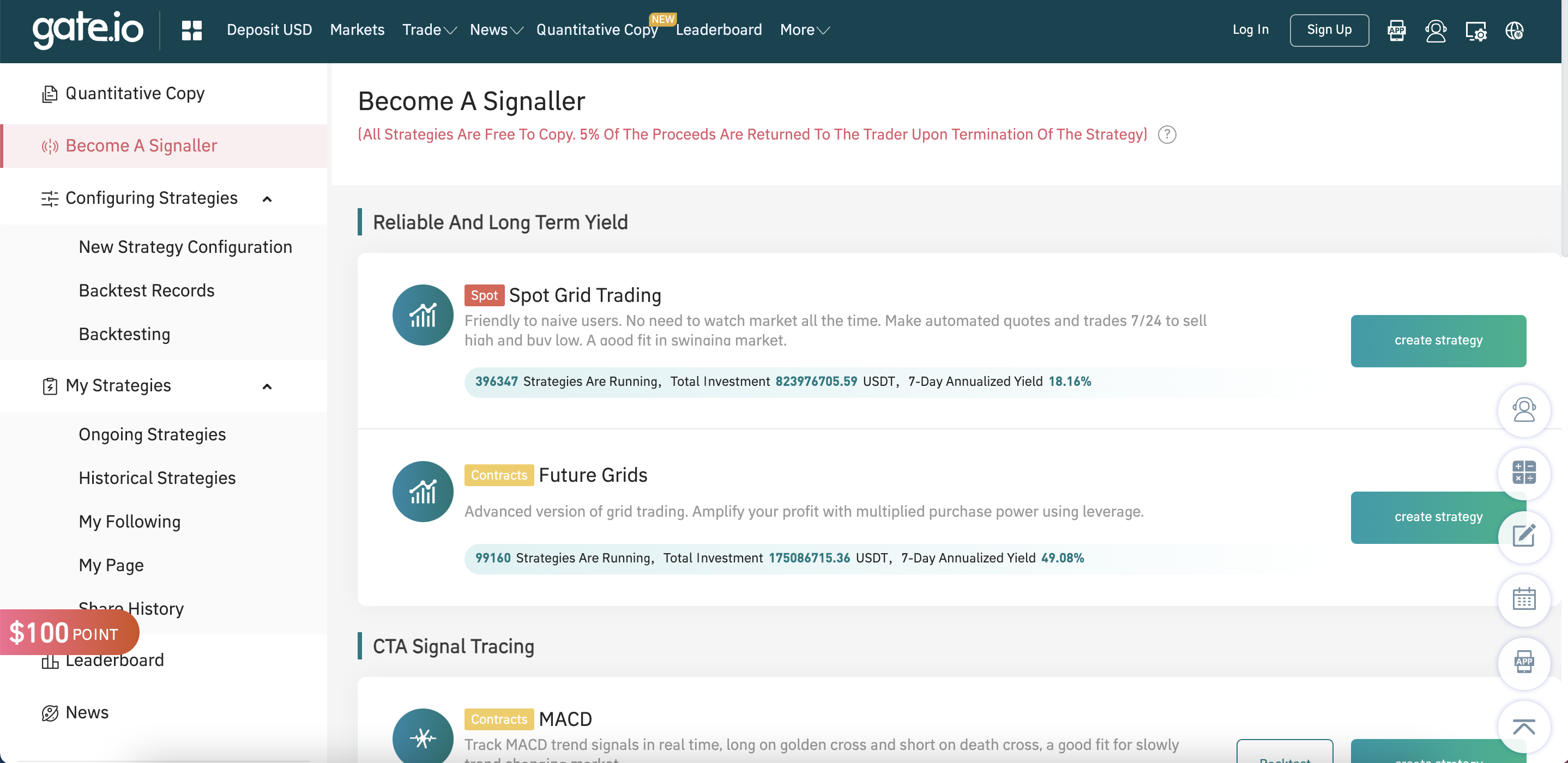Click the $100 POINT promo badge
The width and height of the screenshot is (1568, 763).
69,633
